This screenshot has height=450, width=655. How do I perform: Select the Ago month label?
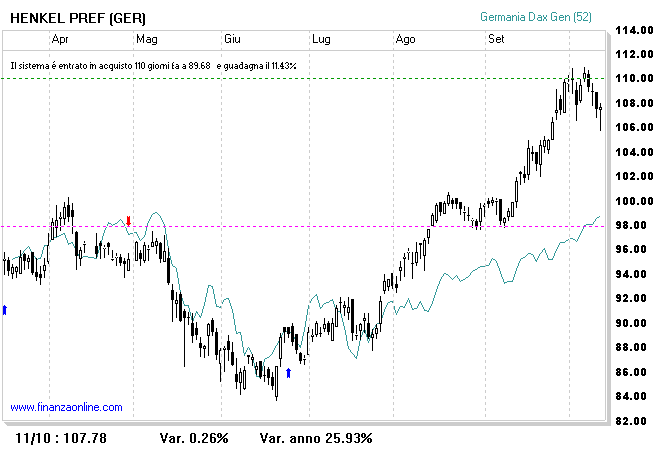click(405, 39)
